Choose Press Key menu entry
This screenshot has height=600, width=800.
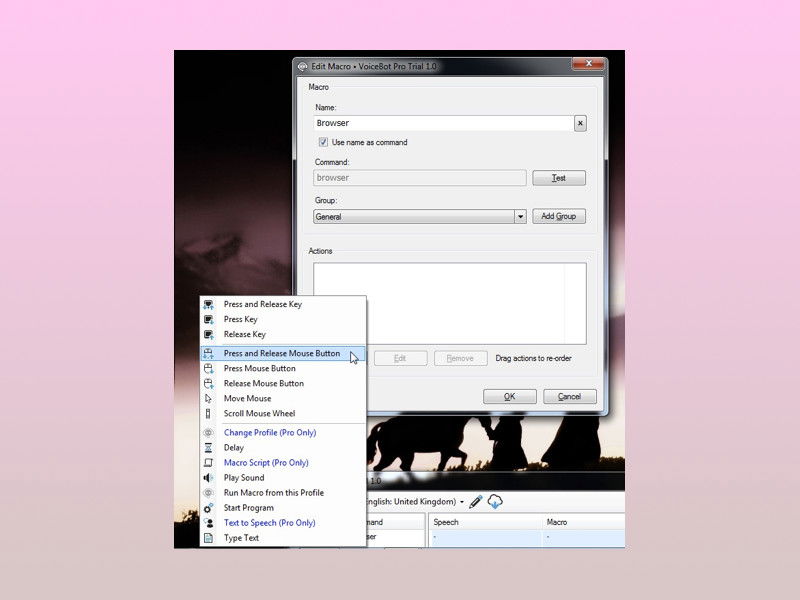click(x=283, y=319)
